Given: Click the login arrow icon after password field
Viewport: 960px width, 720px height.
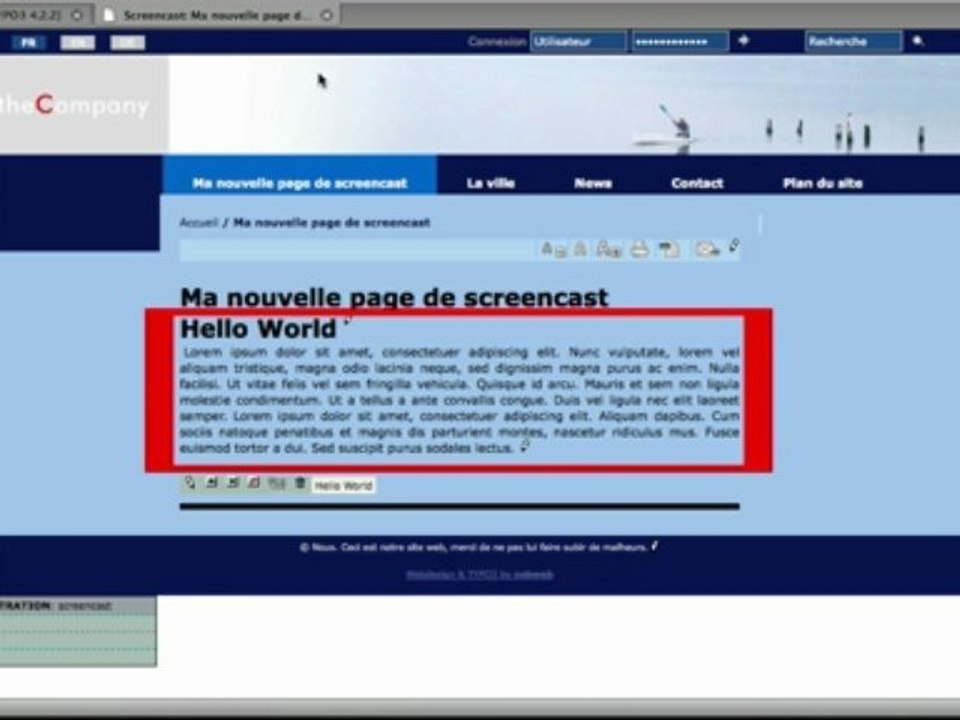Looking at the screenshot, I should click(743, 40).
